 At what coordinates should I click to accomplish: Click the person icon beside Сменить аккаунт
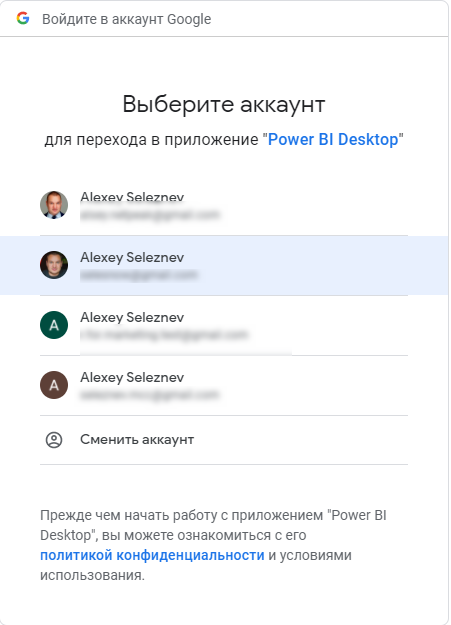click(54, 440)
